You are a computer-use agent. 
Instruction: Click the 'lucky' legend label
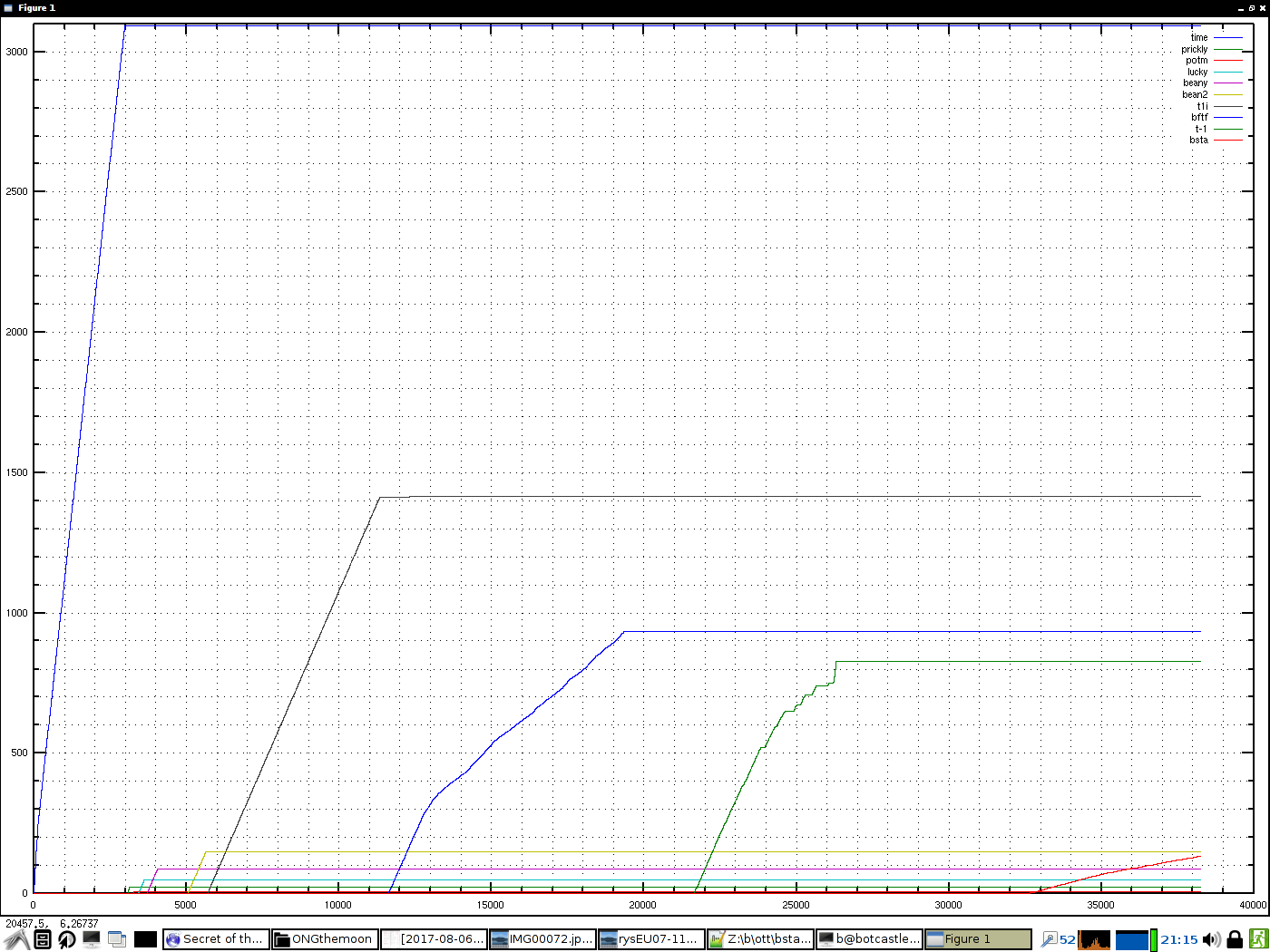coord(1197,73)
